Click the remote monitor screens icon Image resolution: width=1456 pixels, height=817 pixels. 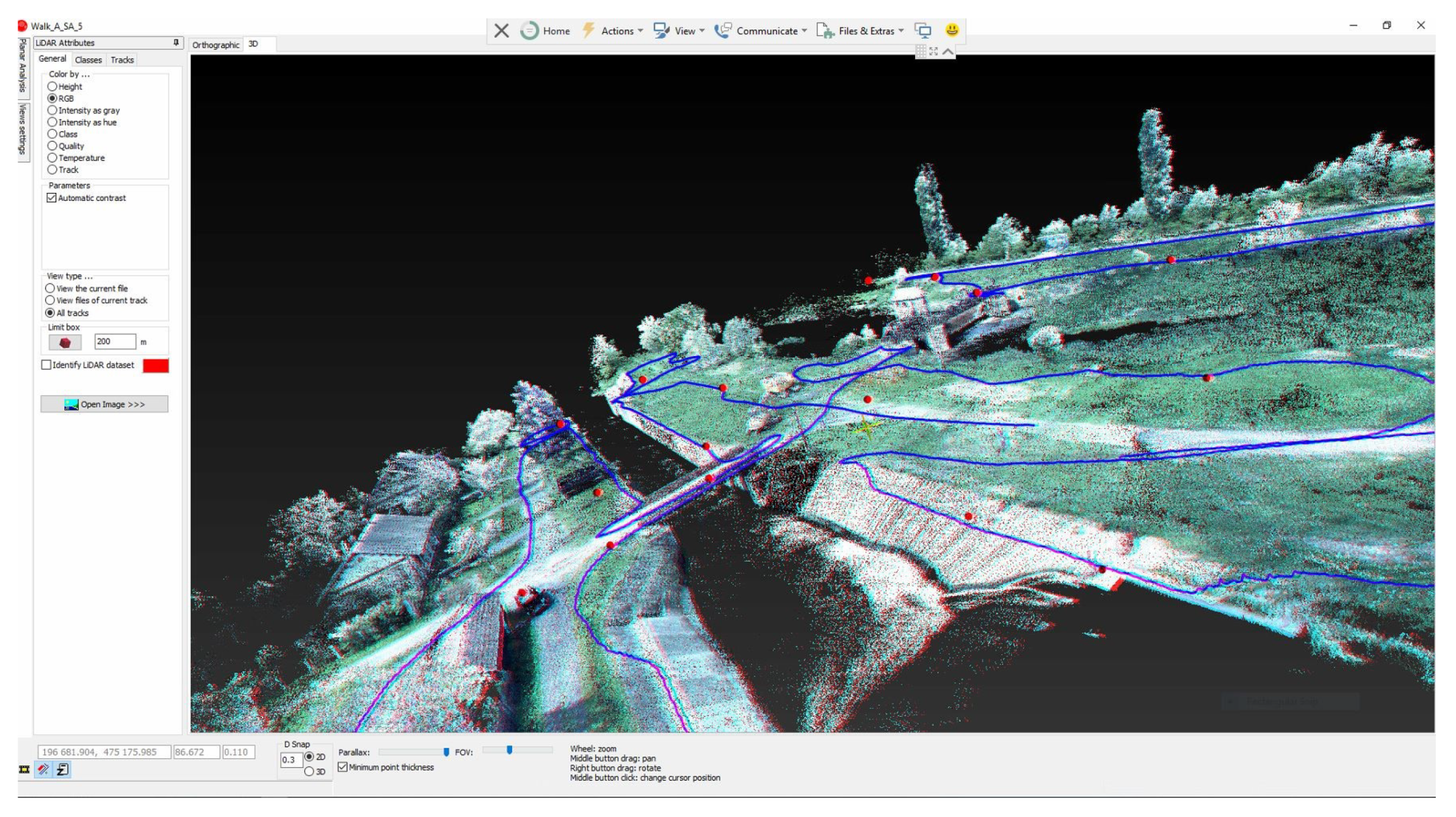click(923, 30)
